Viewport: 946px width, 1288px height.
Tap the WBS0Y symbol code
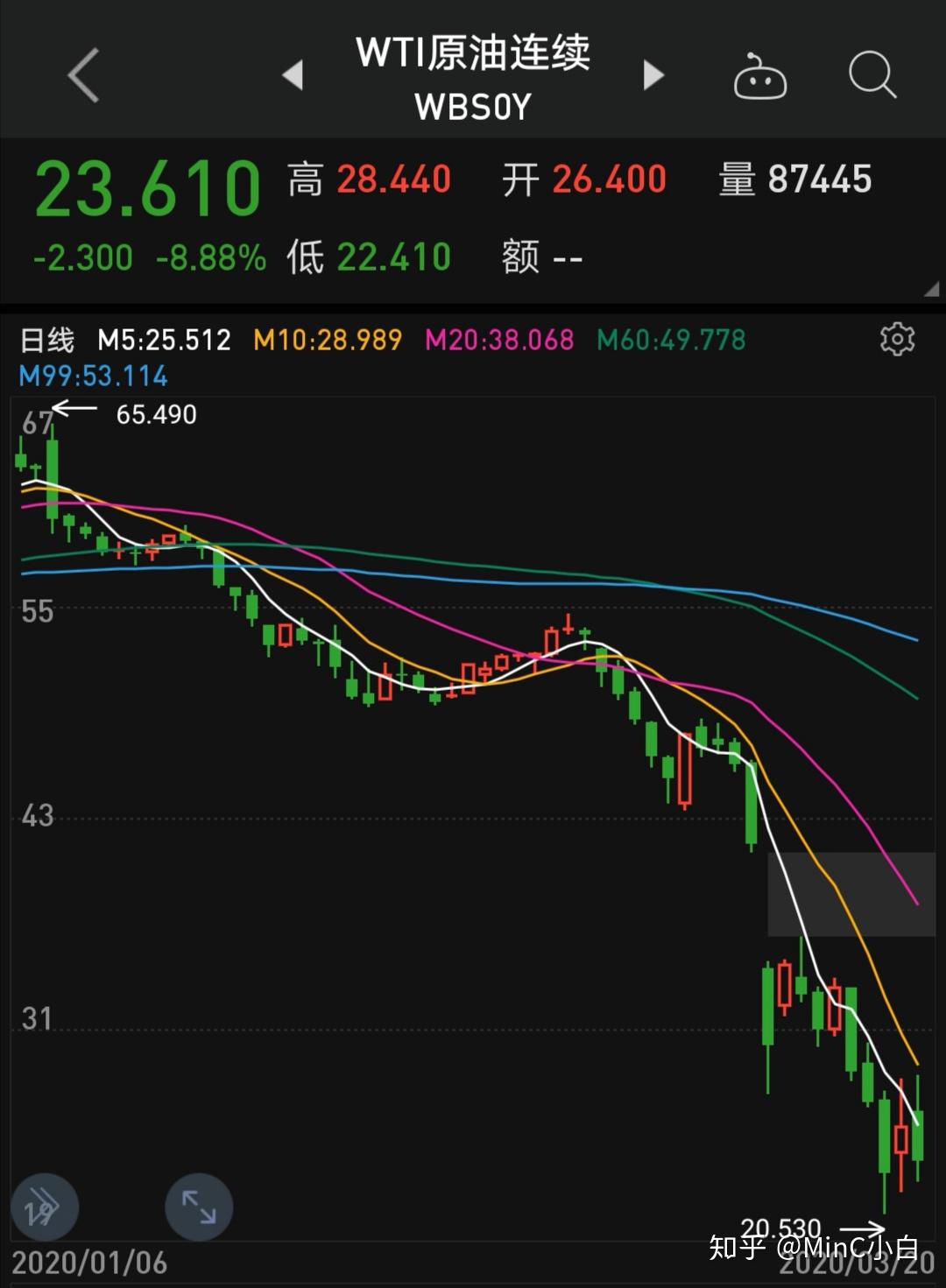pos(473,107)
